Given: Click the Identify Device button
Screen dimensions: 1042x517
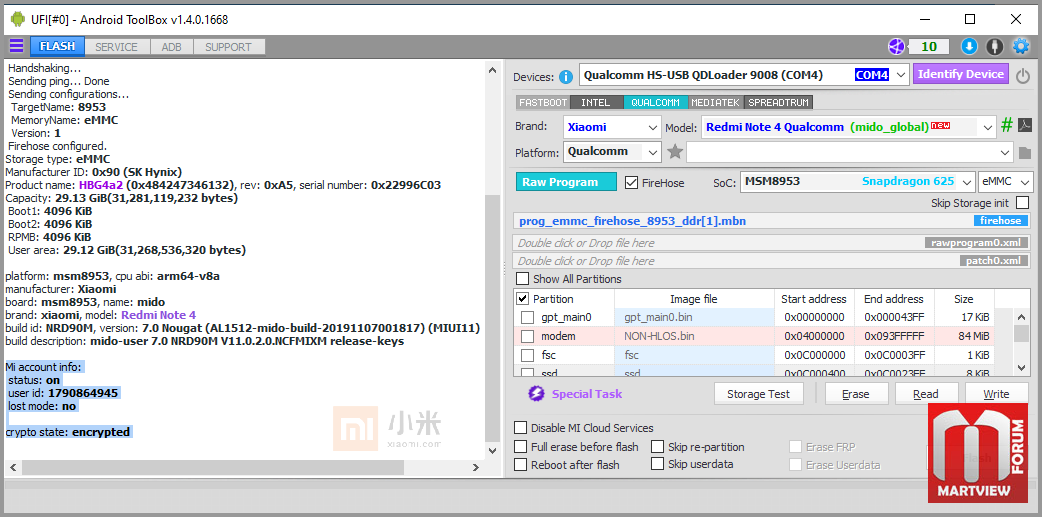Looking at the screenshot, I should 961,74.
